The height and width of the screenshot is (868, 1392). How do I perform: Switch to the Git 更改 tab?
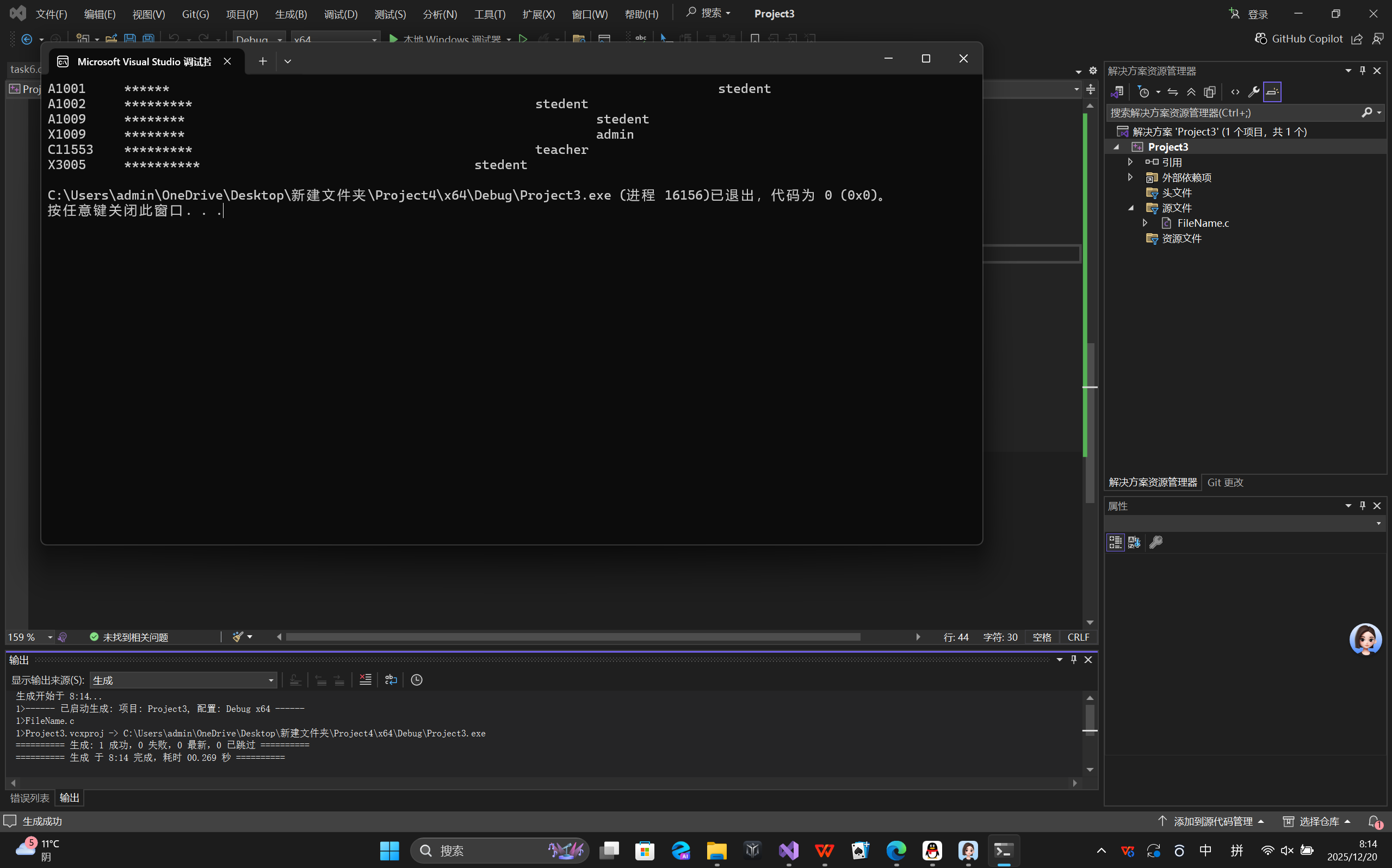point(1225,482)
